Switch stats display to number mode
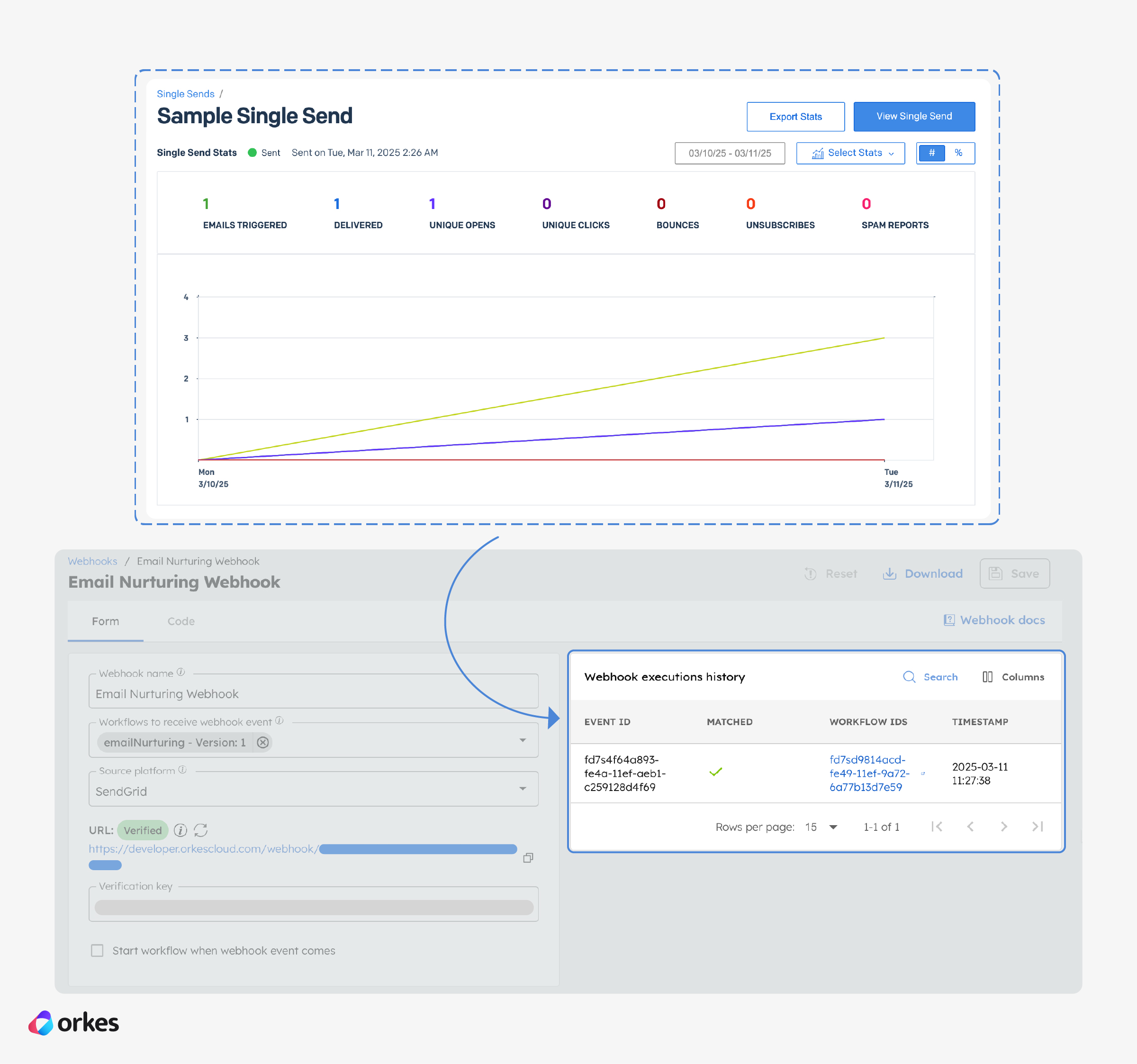 [x=932, y=153]
